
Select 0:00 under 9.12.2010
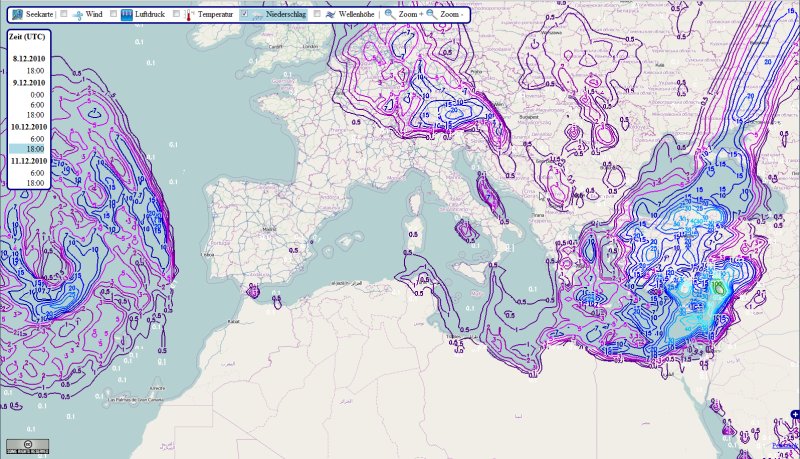click(34, 93)
